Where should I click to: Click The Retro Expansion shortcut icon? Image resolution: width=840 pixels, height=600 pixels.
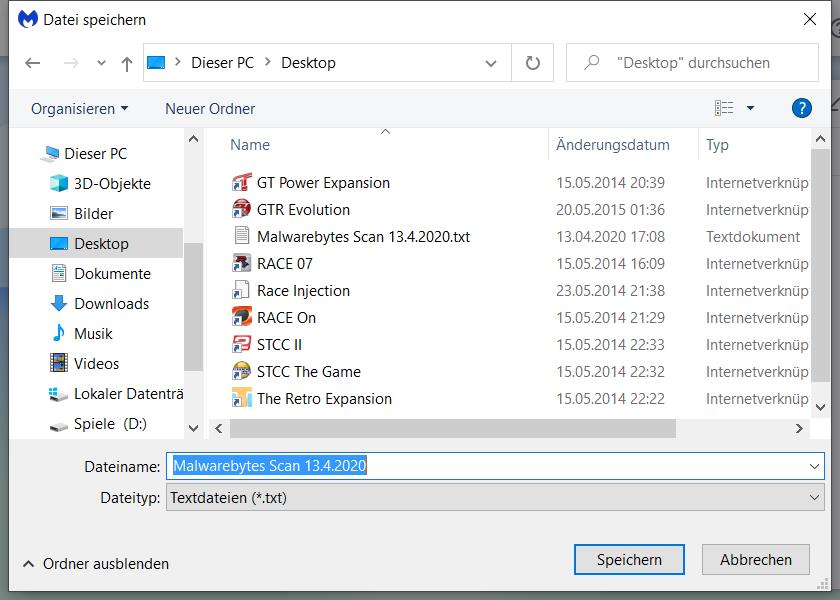click(242, 399)
